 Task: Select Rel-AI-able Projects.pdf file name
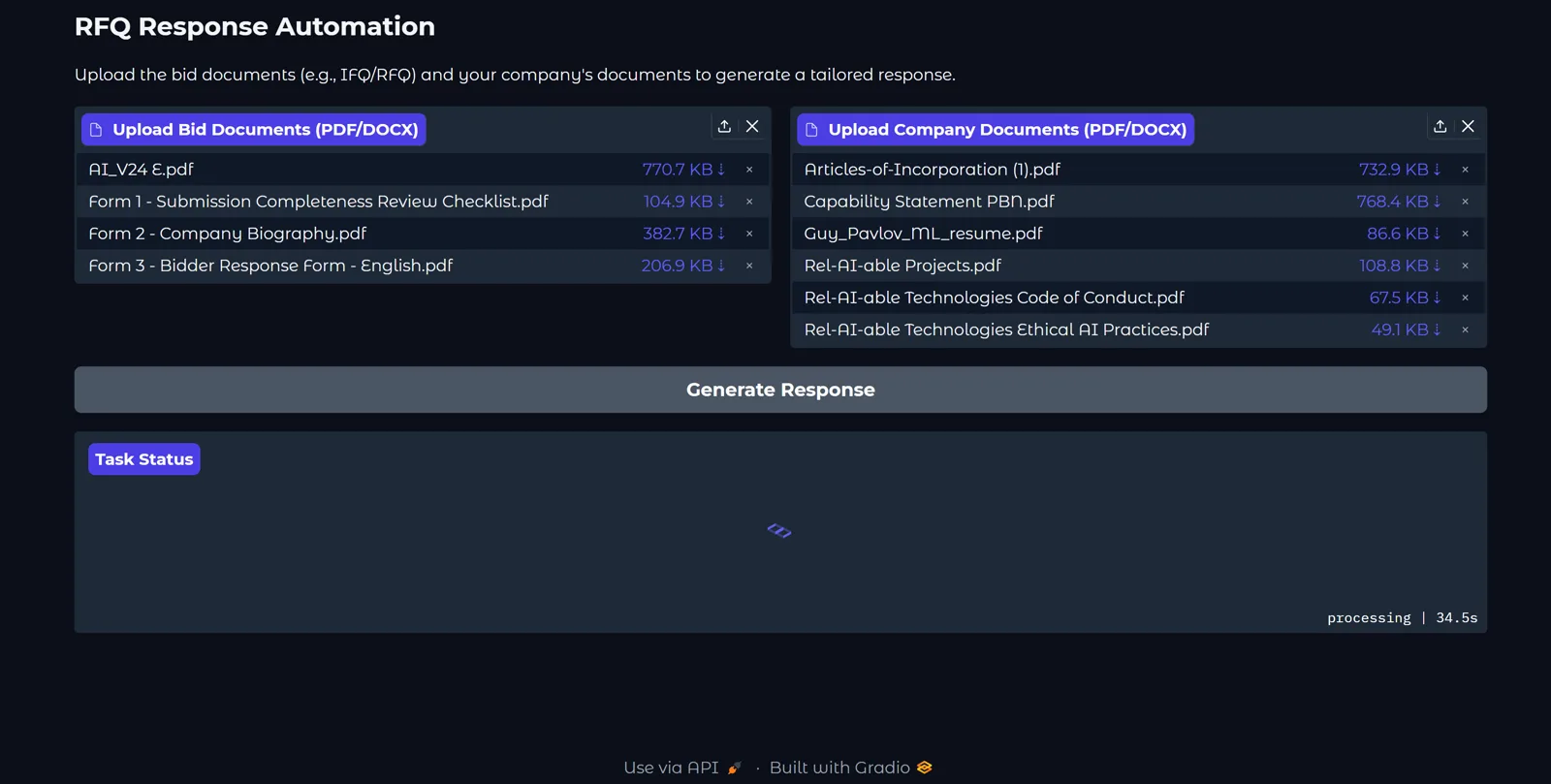[x=902, y=266]
